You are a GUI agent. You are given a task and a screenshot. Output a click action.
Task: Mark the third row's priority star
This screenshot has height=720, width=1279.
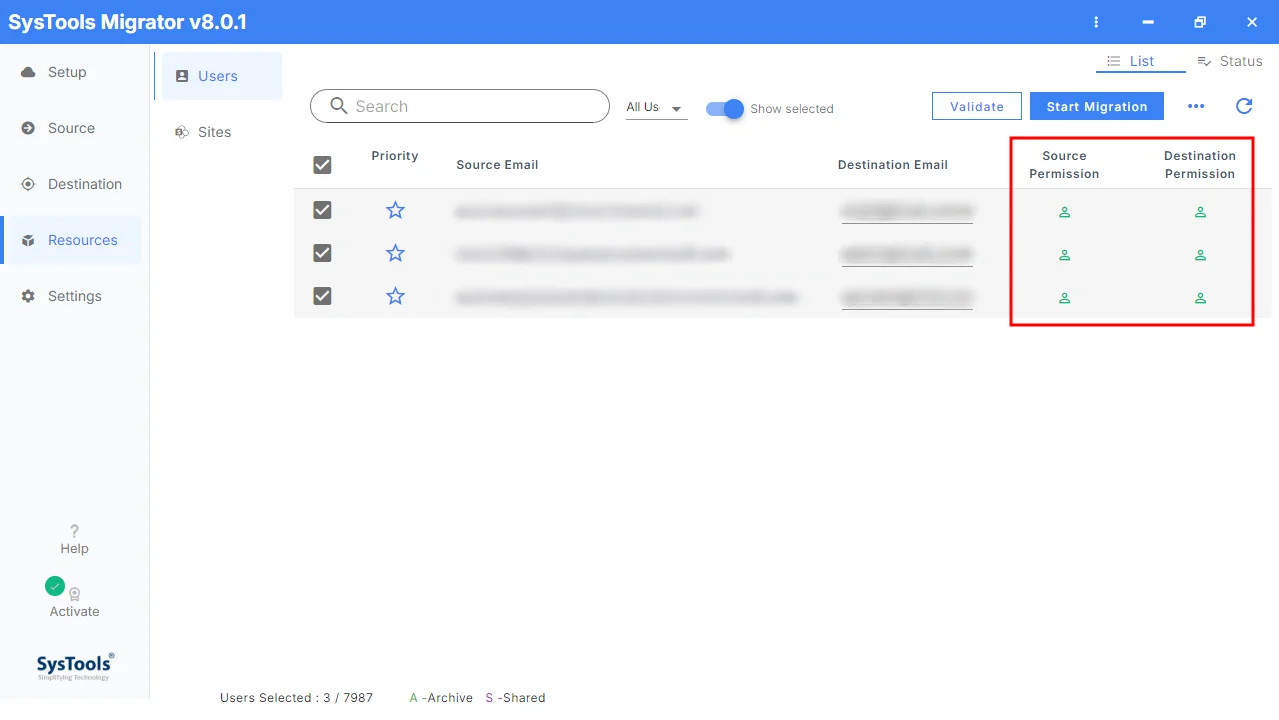pyautogui.click(x=396, y=296)
